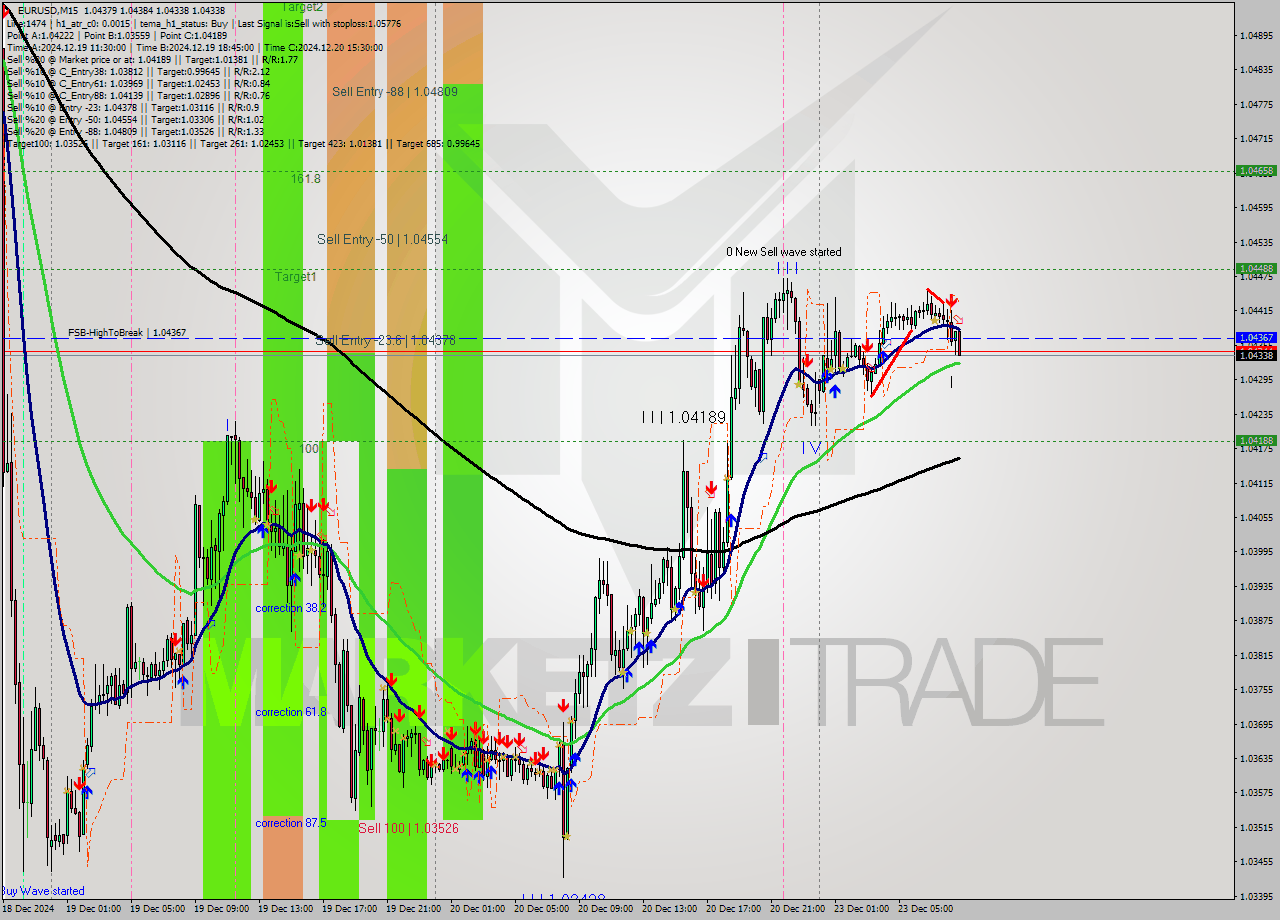Click the 'correction 61.8' label
The width and height of the screenshot is (1280, 920).
click(290, 712)
